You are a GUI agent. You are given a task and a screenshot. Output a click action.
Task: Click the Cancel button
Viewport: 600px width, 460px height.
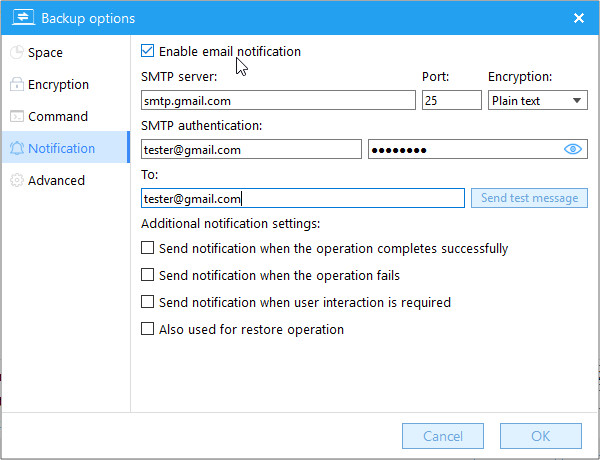443,436
